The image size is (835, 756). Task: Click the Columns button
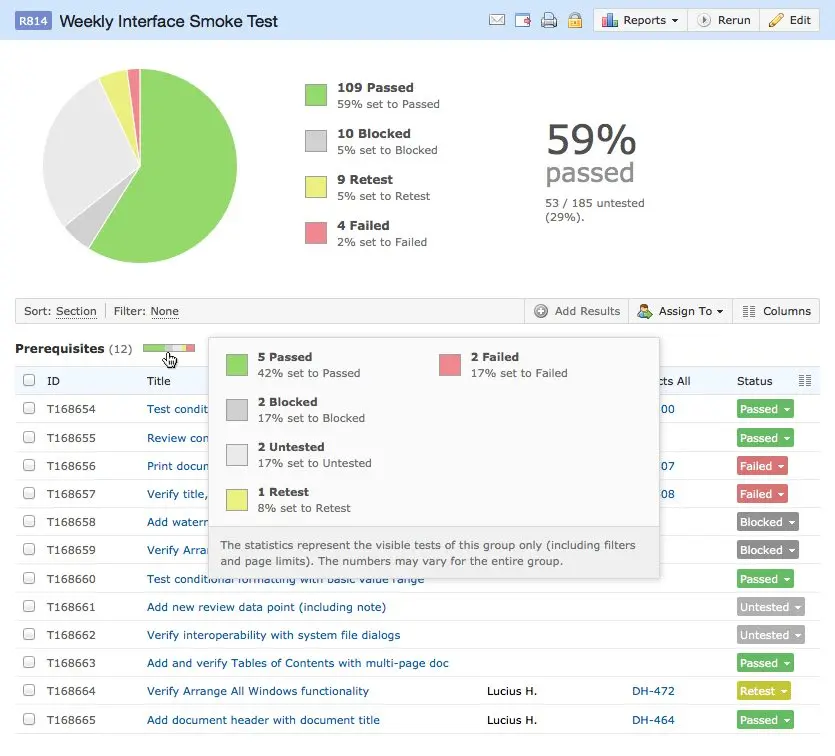pyautogui.click(x=776, y=311)
